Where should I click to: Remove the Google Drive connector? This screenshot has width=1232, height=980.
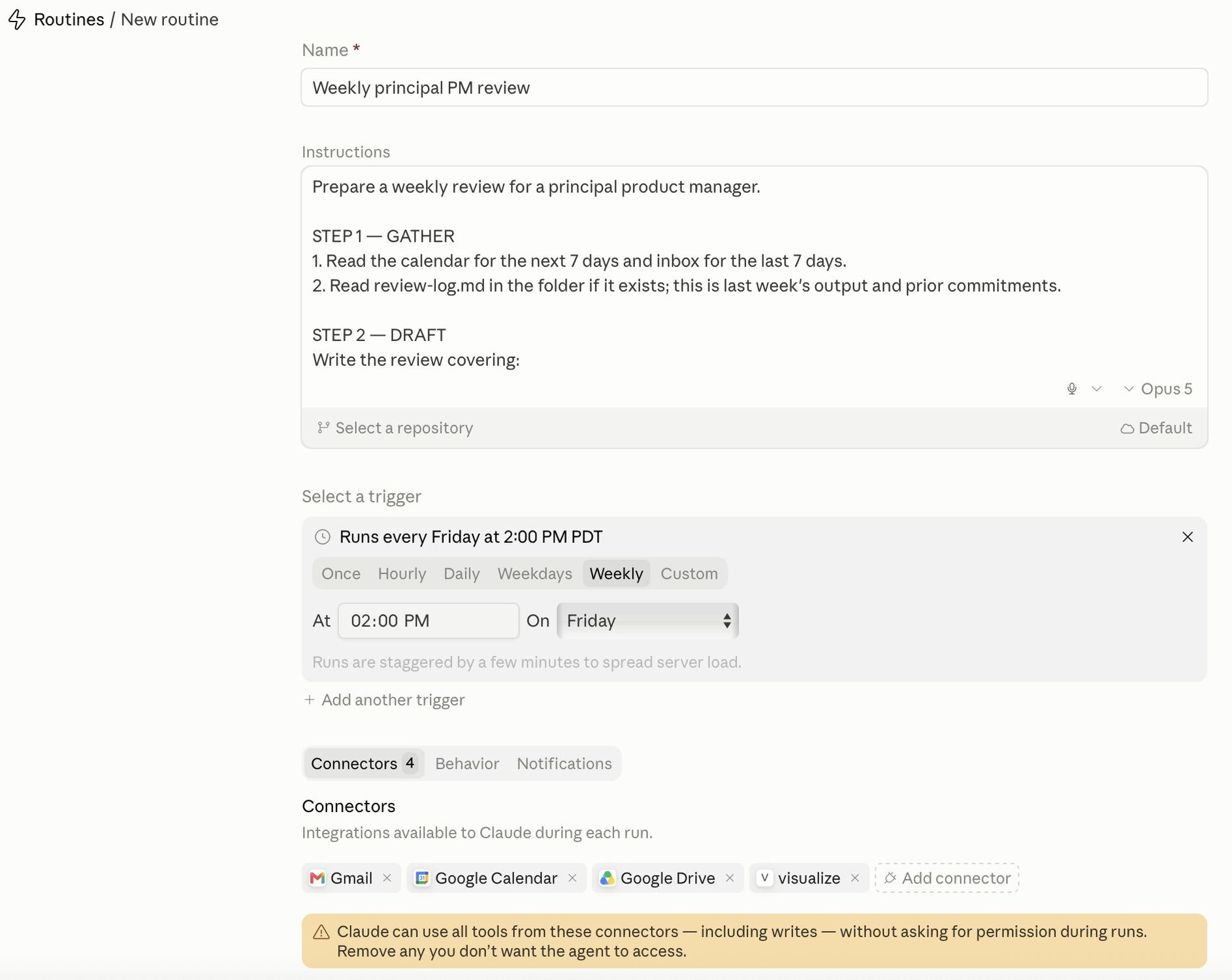point(730,878)
